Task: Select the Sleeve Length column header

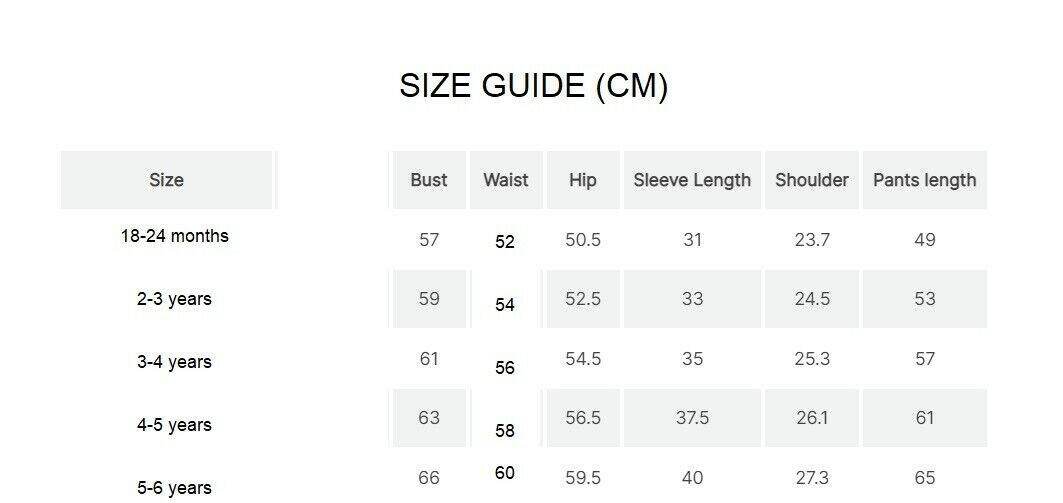Action: point(692,180)
